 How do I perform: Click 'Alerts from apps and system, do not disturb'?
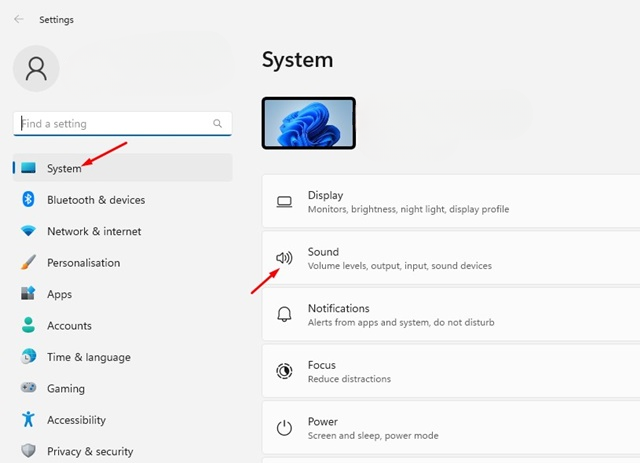pyautogui.click(x=401, y=323)
